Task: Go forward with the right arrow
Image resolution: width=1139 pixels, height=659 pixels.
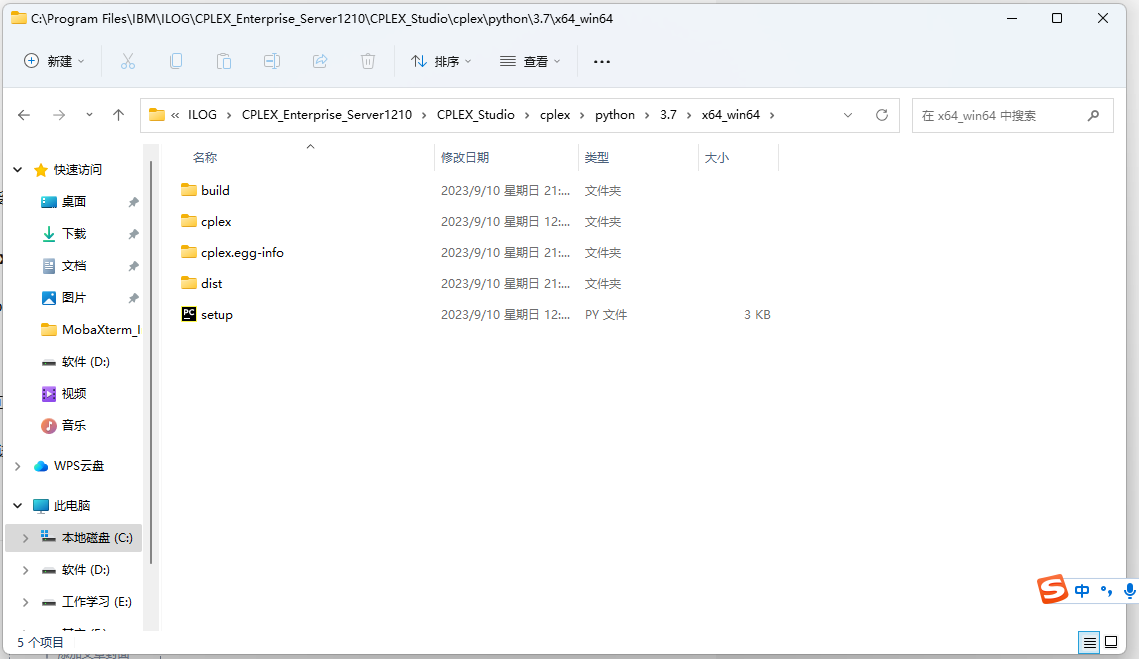Action: pos(59,115)
